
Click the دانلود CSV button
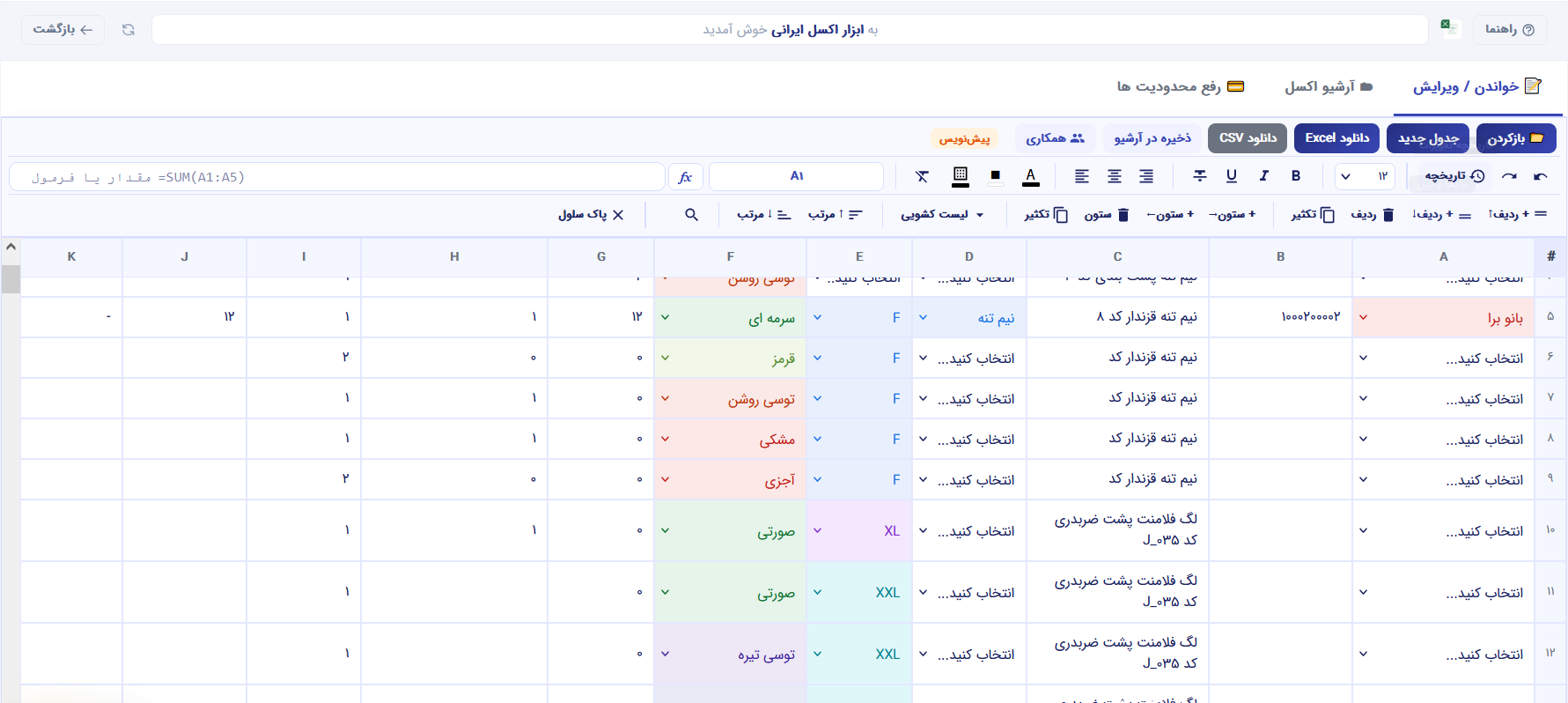(x=1248, y=138)
